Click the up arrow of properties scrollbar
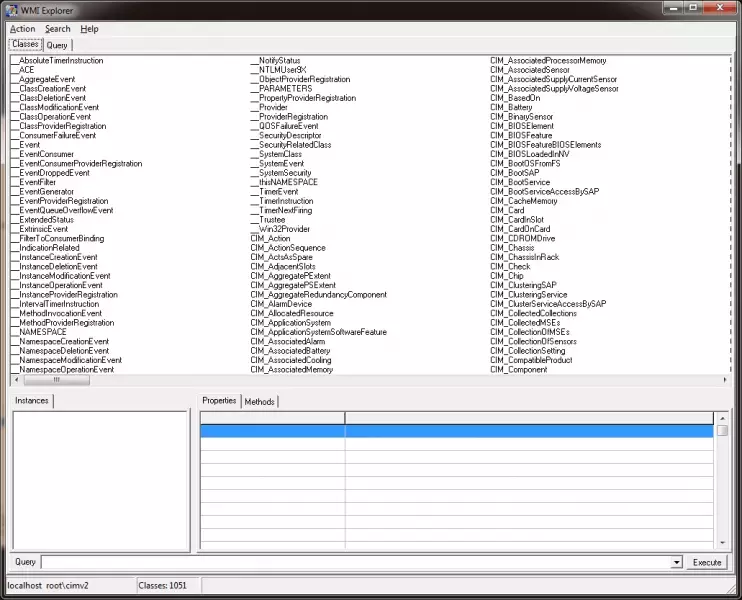Viewport: 742px width, 600px height. click(722, 418)
